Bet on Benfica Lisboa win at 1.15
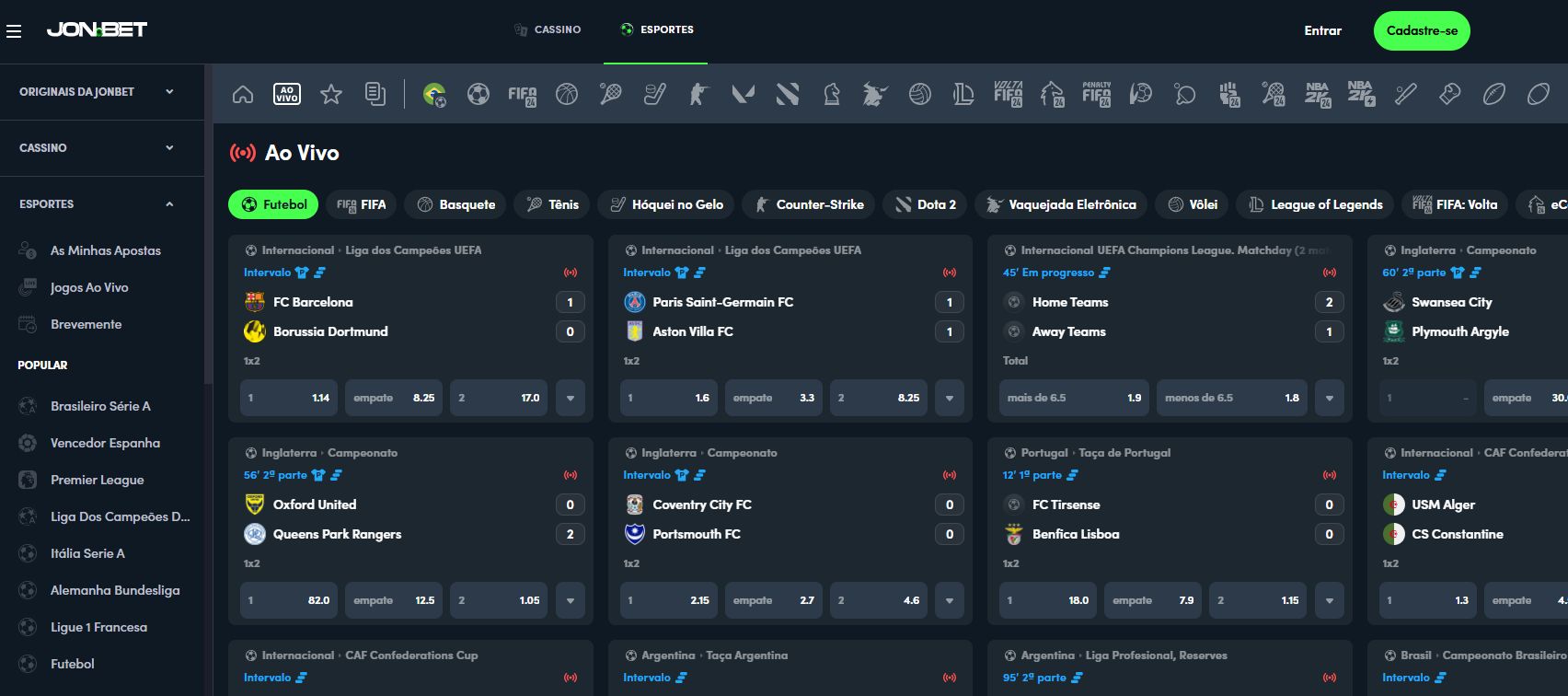This screenshot has width=1568, height=696. click(1258, 601)
